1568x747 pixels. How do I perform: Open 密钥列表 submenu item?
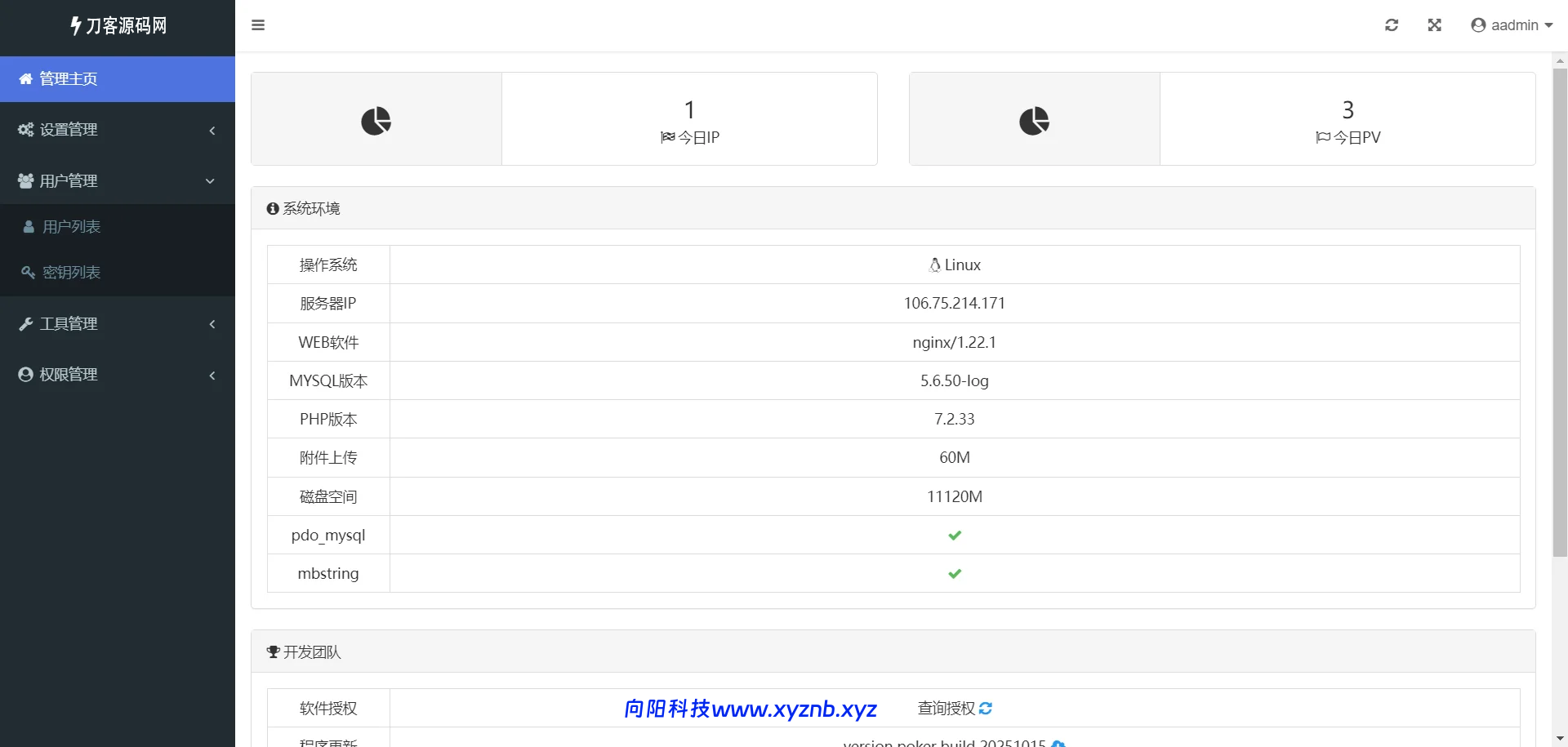pos(71,273)
